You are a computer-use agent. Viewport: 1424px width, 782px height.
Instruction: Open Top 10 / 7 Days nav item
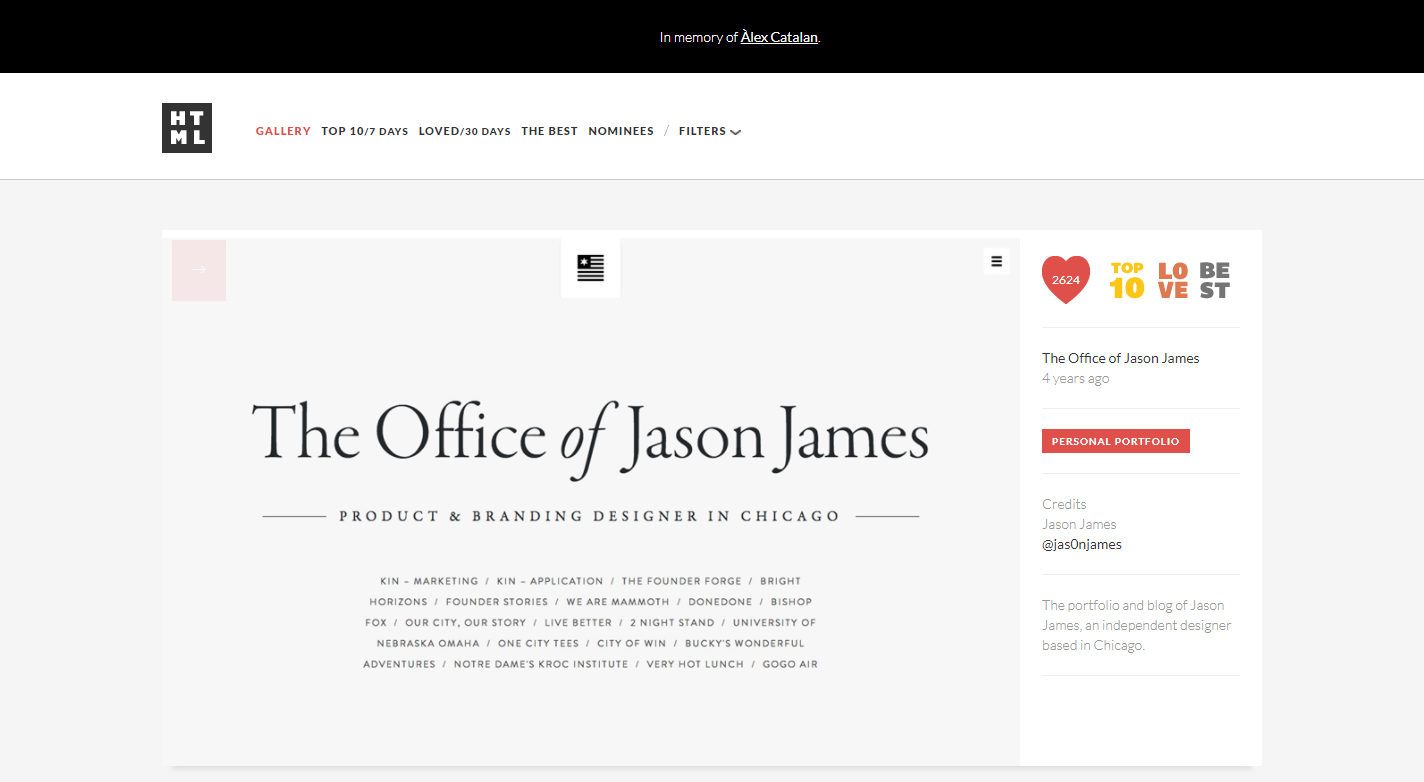365,131
